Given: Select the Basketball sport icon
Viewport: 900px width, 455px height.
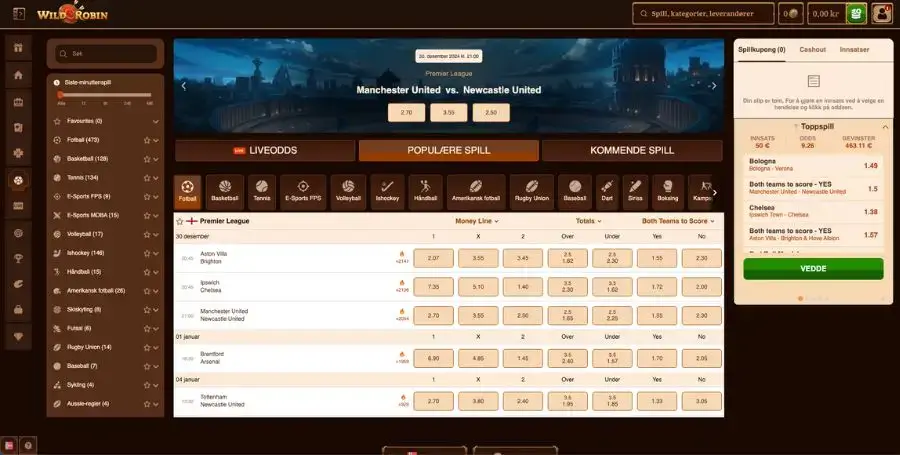Looking at the screenshot, I should click(224, 192).
